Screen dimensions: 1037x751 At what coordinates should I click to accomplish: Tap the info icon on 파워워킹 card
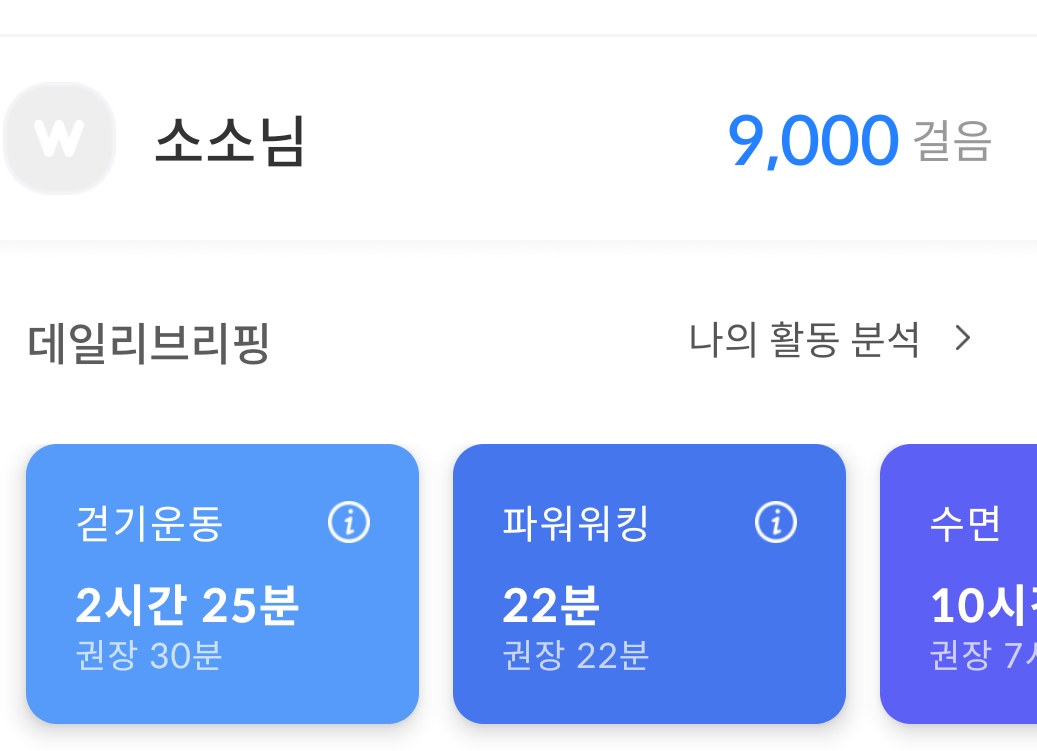tap(776, 522)
